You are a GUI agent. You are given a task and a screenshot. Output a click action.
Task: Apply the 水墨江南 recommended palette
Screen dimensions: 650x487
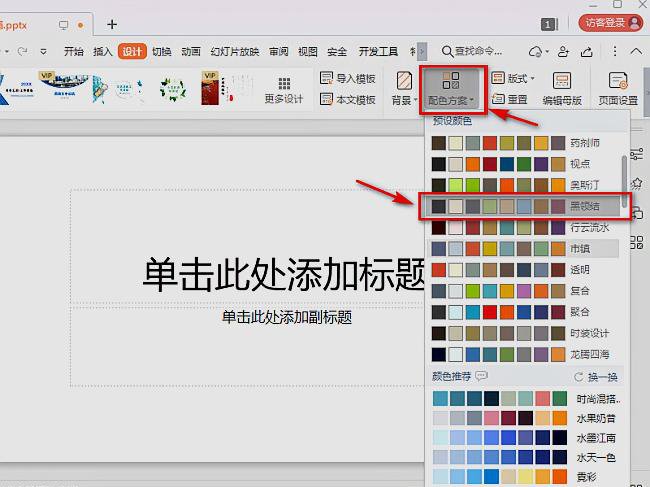[x=526, y=438]
